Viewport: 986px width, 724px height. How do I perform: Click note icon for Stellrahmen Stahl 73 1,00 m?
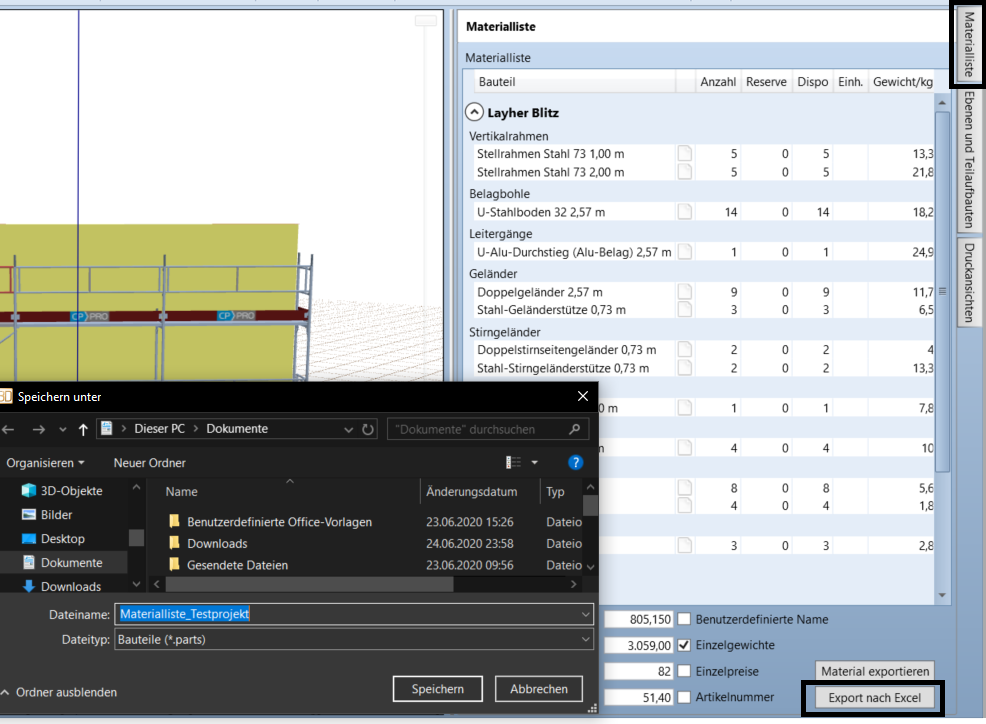click(685, 153)
